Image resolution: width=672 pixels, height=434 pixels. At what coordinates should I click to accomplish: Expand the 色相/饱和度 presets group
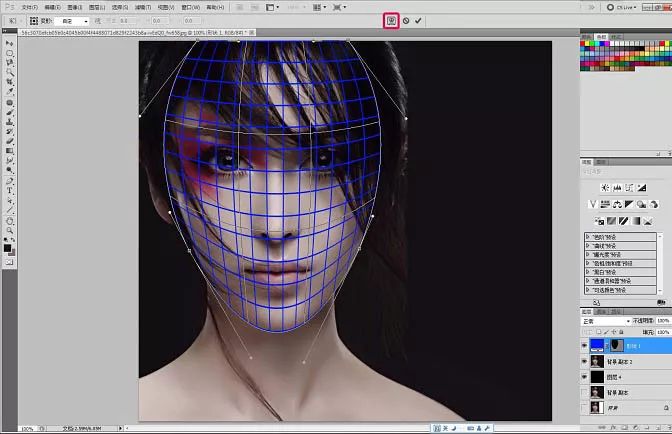pyautogui.click(x=588, y=263)
